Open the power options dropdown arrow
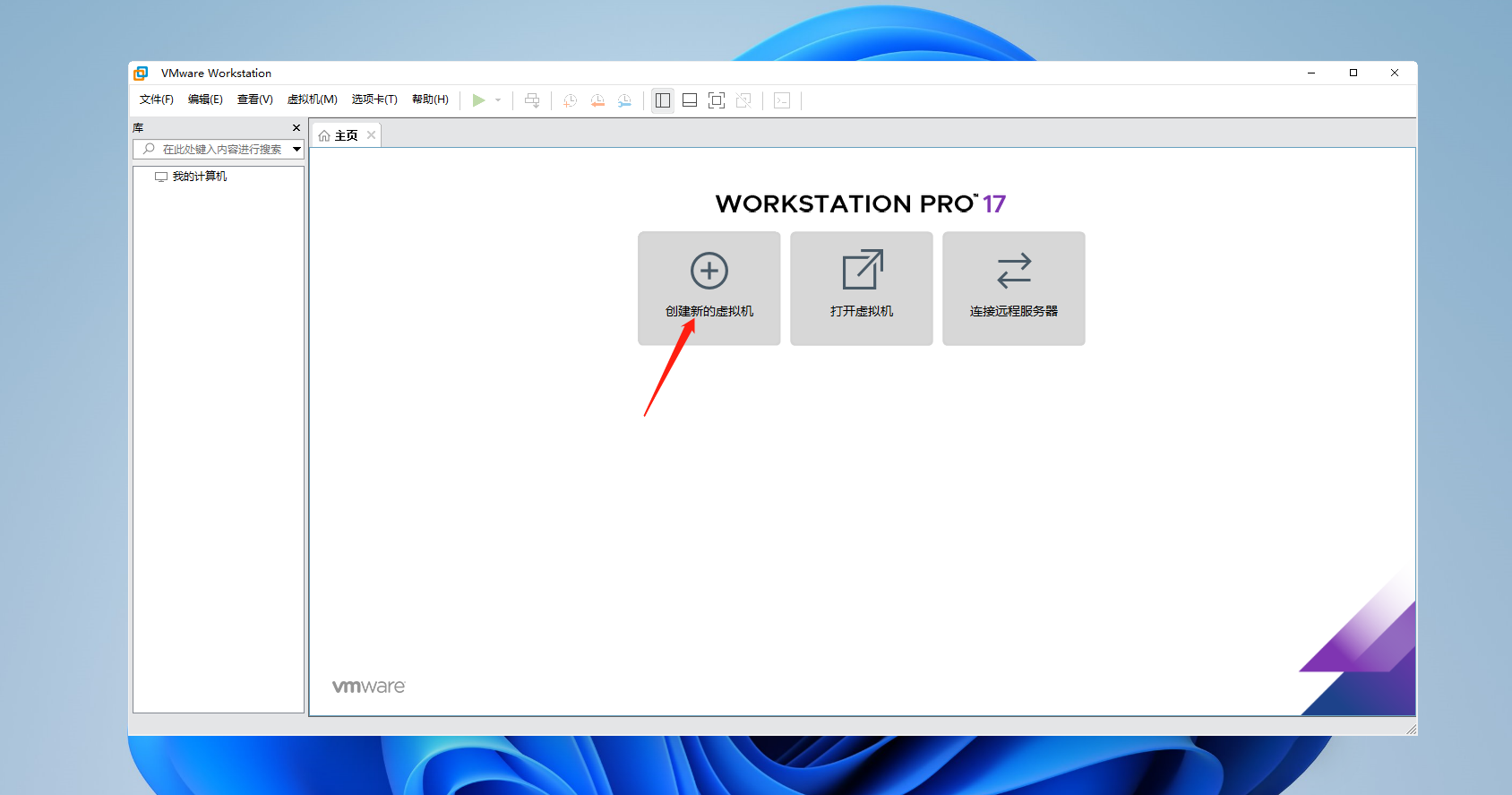1512x795 pixels. click(498, 100)
